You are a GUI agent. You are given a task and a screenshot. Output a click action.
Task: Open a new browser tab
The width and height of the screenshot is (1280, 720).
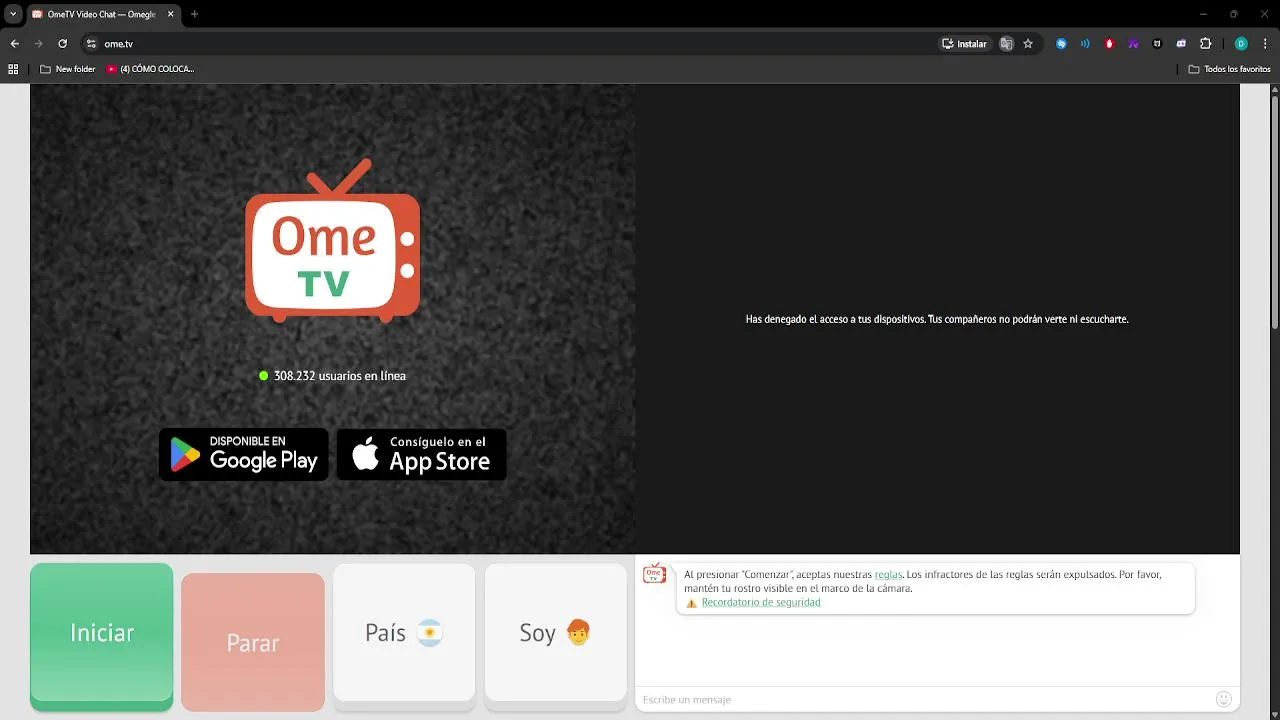pos(194,14)
